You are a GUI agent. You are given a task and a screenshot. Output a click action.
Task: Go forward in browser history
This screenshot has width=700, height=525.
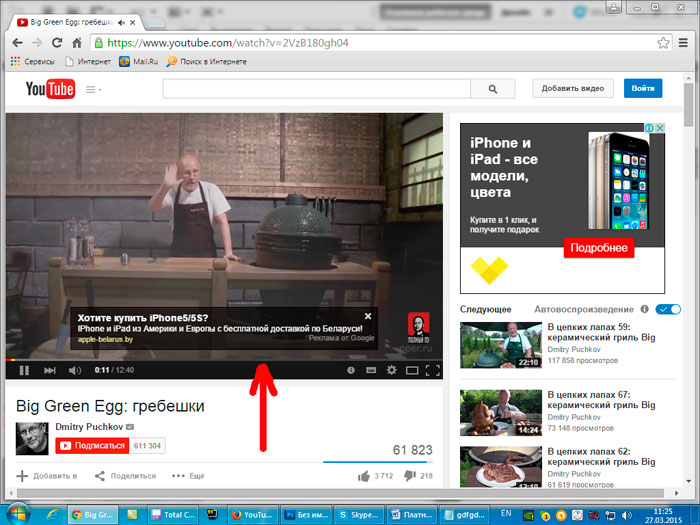pos(37,43)
